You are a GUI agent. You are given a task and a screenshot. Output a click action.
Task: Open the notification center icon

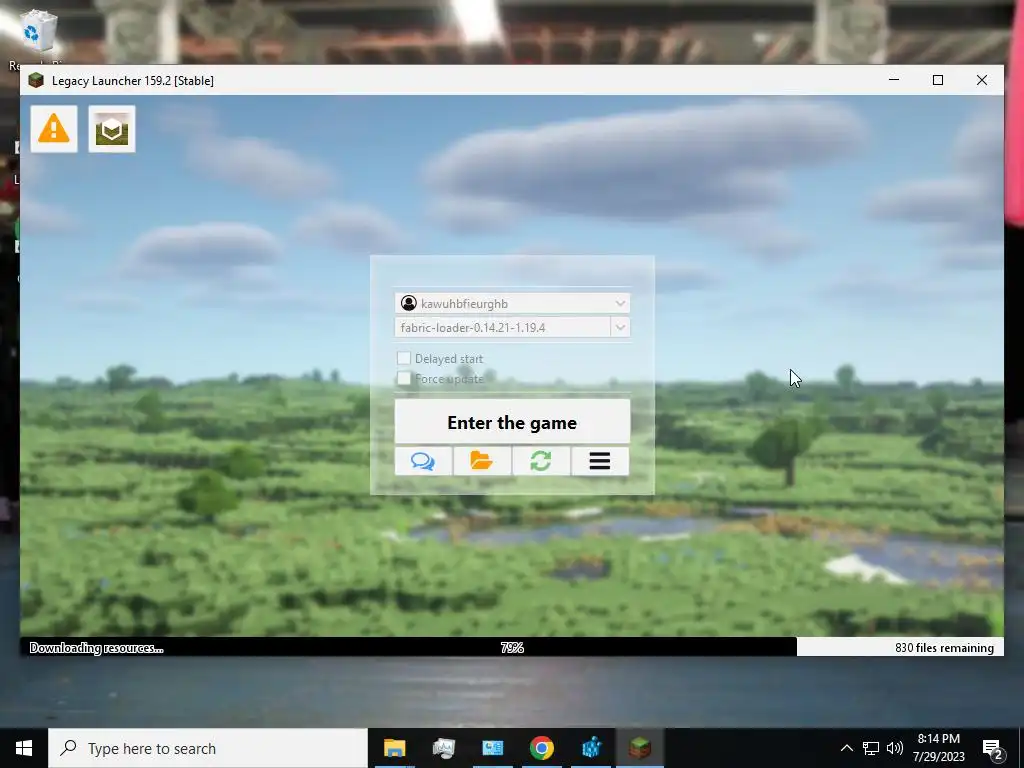pyautogui.click(x=993, y=748)
